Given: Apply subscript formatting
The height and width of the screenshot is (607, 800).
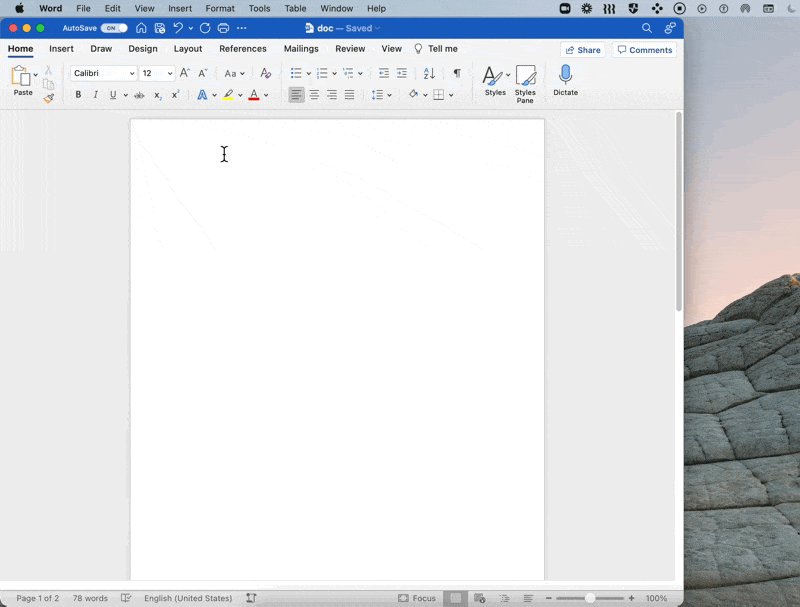Looking at the screenshot, I should [x=157, y=95].
